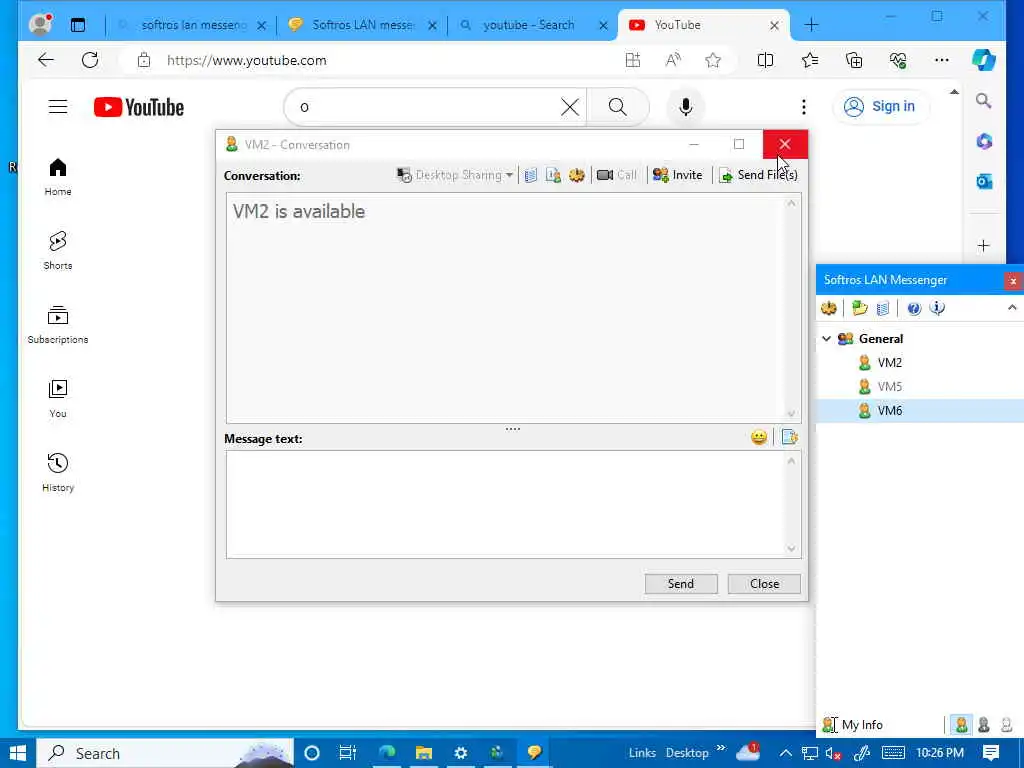This screenshot has width=1024, height=768.
Task: Click conversation scrollbar down arrow
Action: (791, 414)
